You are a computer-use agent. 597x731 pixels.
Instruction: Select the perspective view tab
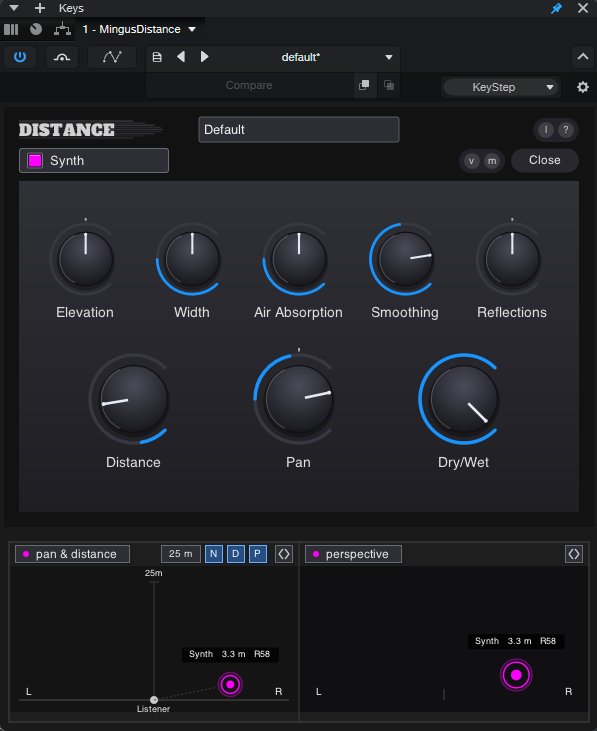353,554
